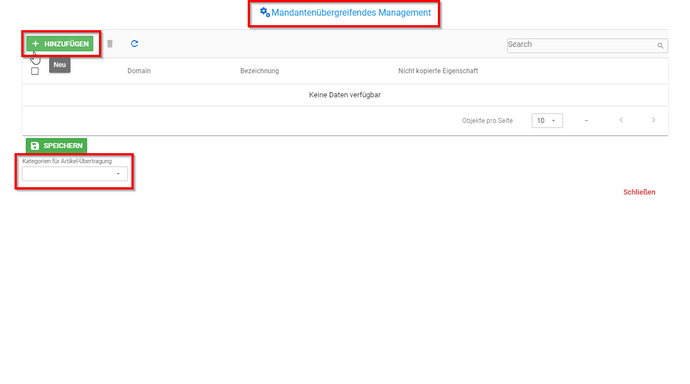The width and height of the screenshot is (690, 384).
Task: Click the Keine Daten verfügbar message
Action: [345, 95]
